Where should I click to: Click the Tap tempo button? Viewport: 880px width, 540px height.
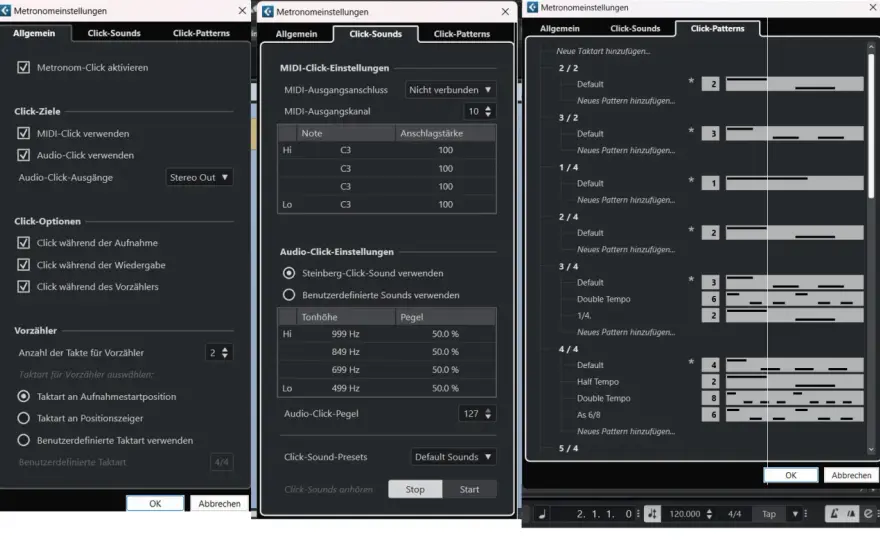click(x=769, y=514)
